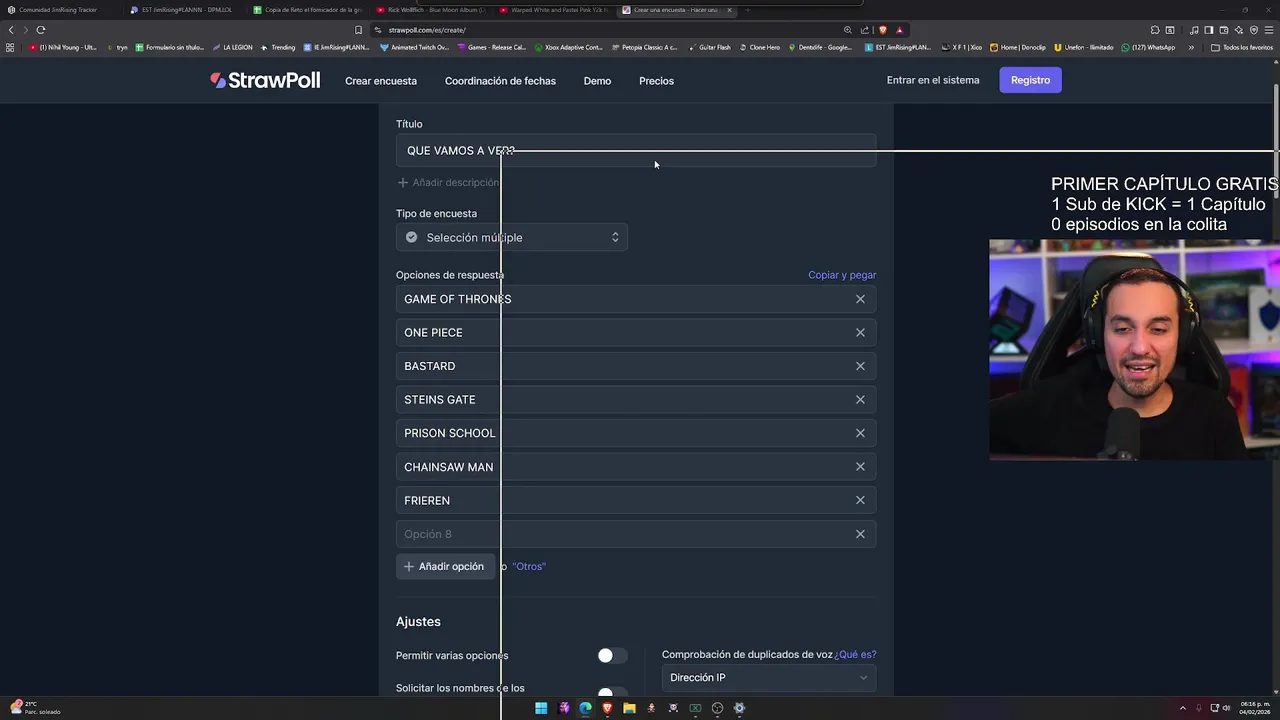Toggle Solicitar los nombres switch
This screenshot has width=1280, height=720.
click(x=612, y=692)
